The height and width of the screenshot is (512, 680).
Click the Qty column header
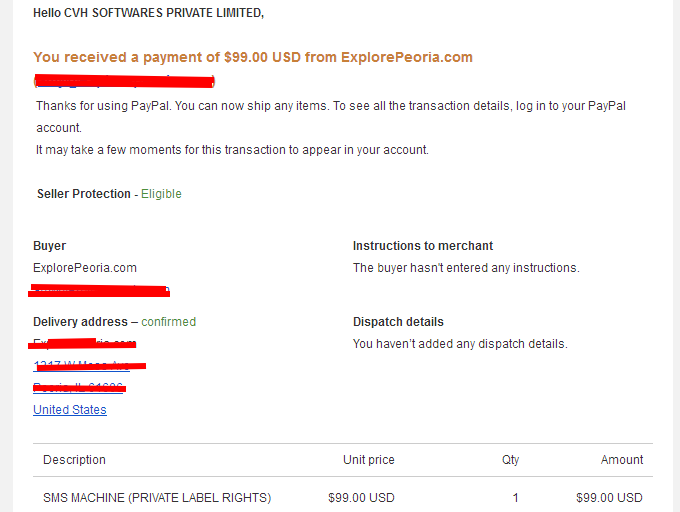click(510, 460)
